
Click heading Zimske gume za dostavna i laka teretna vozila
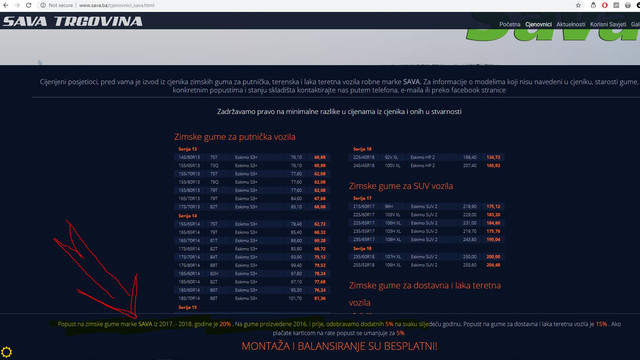425,294
